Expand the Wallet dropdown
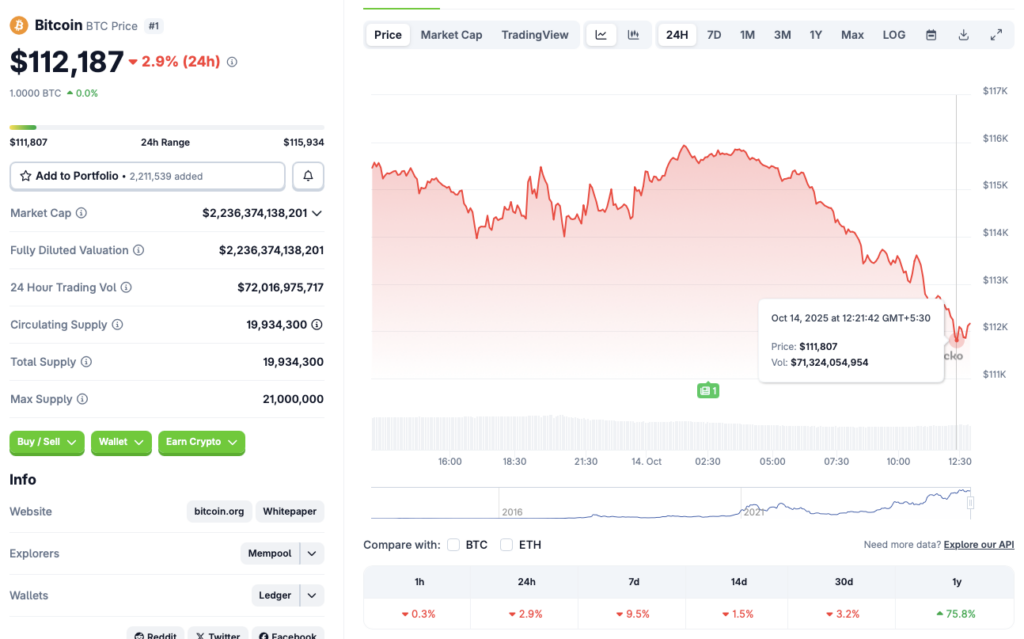Viewport: 1024px width, 639px height. click(x=121, y=442)
